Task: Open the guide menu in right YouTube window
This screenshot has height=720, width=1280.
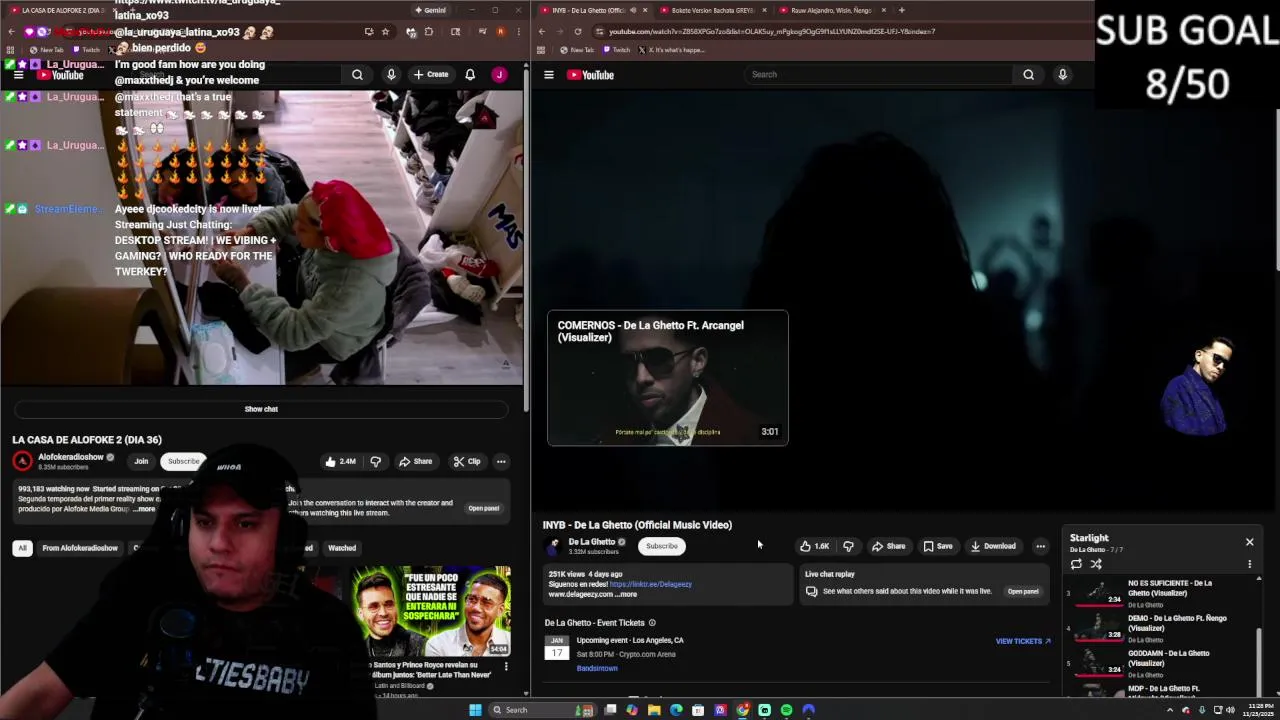Action: pyautogui.click(x=548, y=75)
